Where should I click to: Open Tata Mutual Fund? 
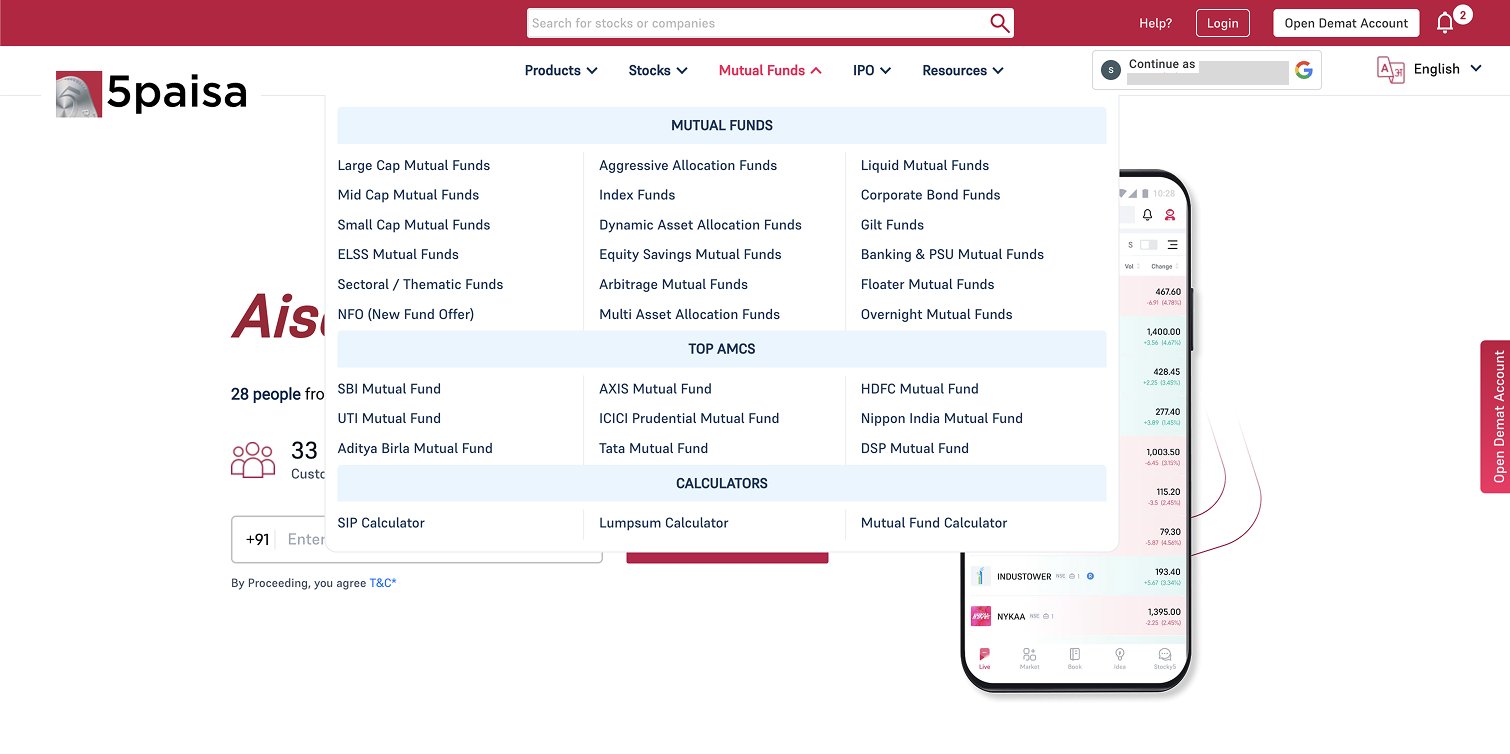[x=653, y=448]
